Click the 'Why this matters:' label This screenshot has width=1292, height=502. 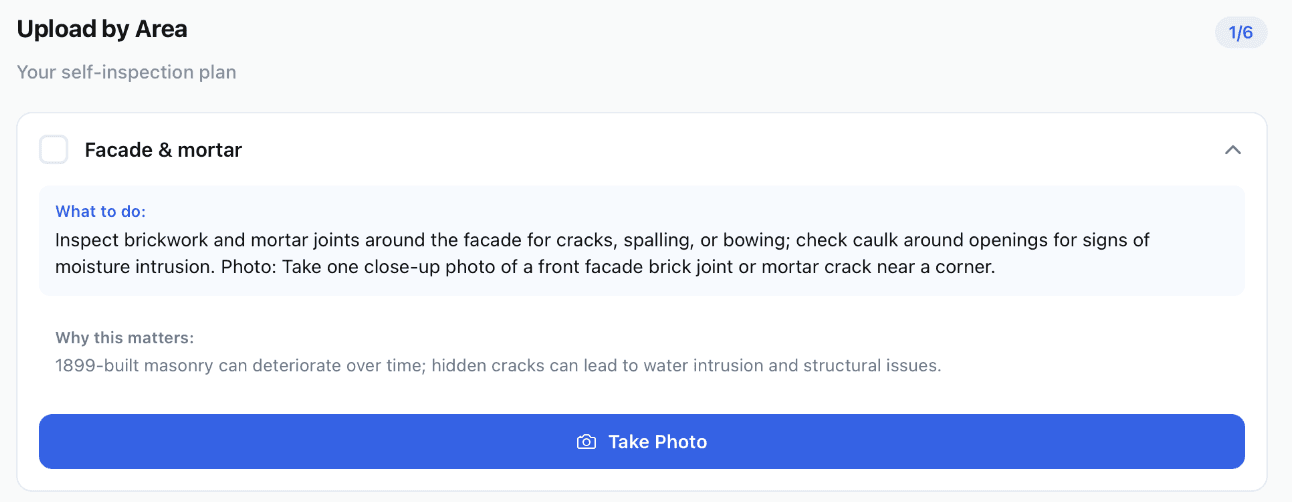click(125, 337)
